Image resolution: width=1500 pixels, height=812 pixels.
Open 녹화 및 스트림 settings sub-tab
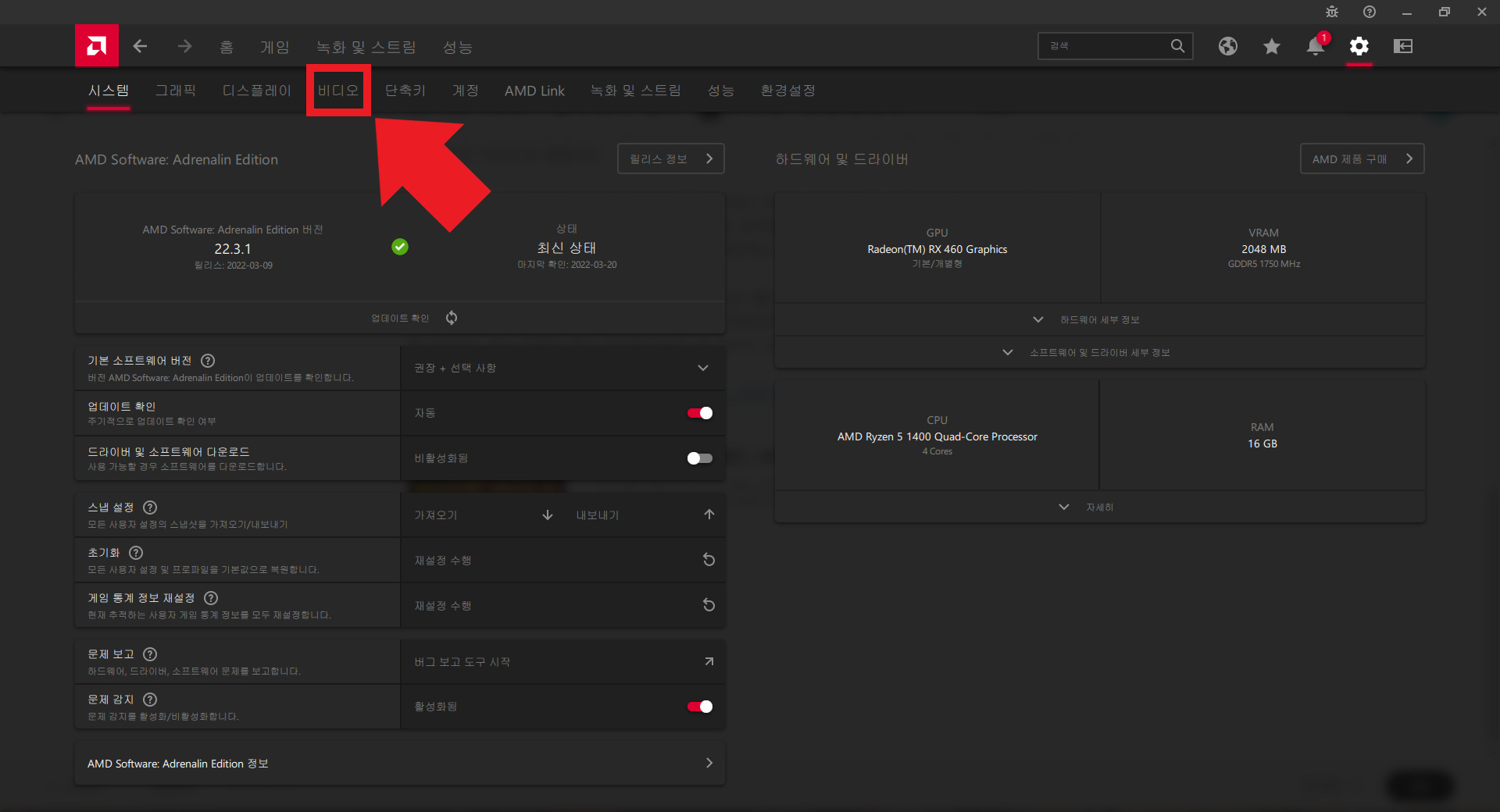tap(635, 91)
